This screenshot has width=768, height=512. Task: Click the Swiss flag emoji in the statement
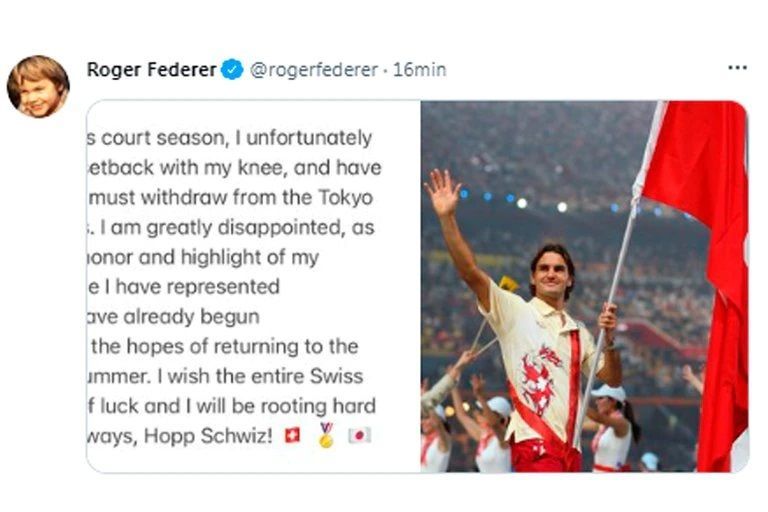[292, 436]
